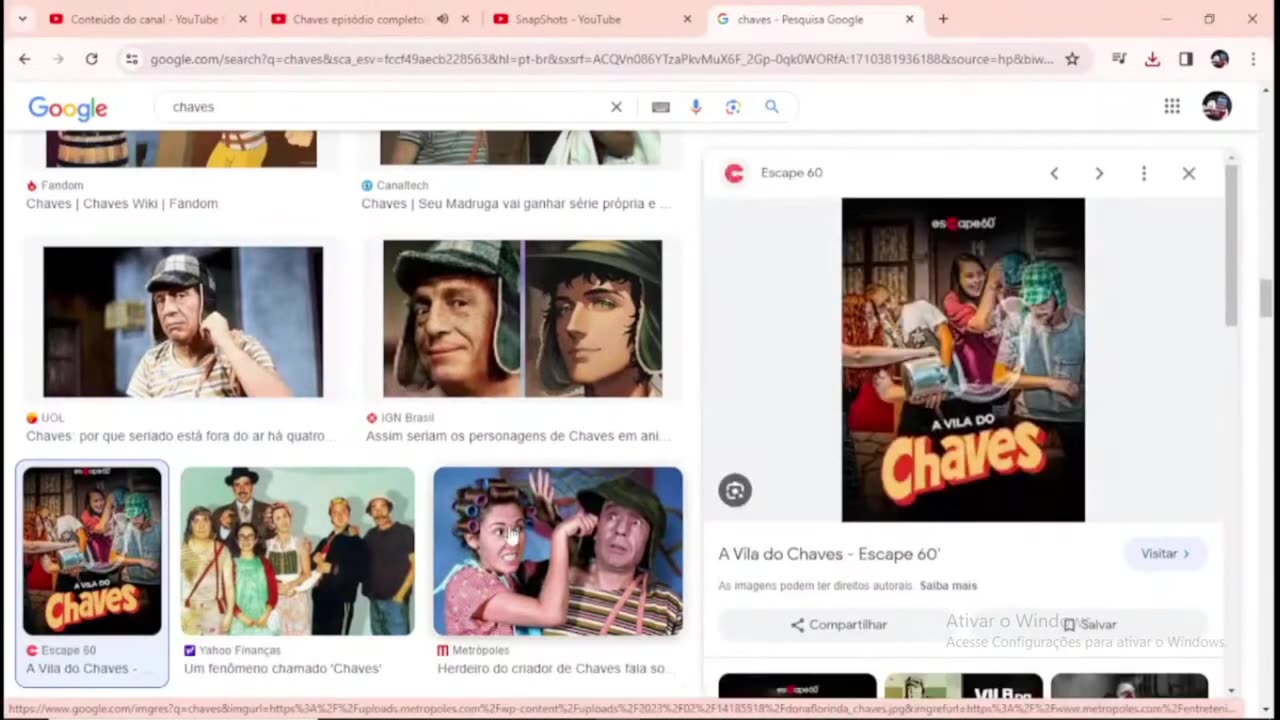Start voice search with microphone
The image size is (1280, 720).
(x=696, y=107)
